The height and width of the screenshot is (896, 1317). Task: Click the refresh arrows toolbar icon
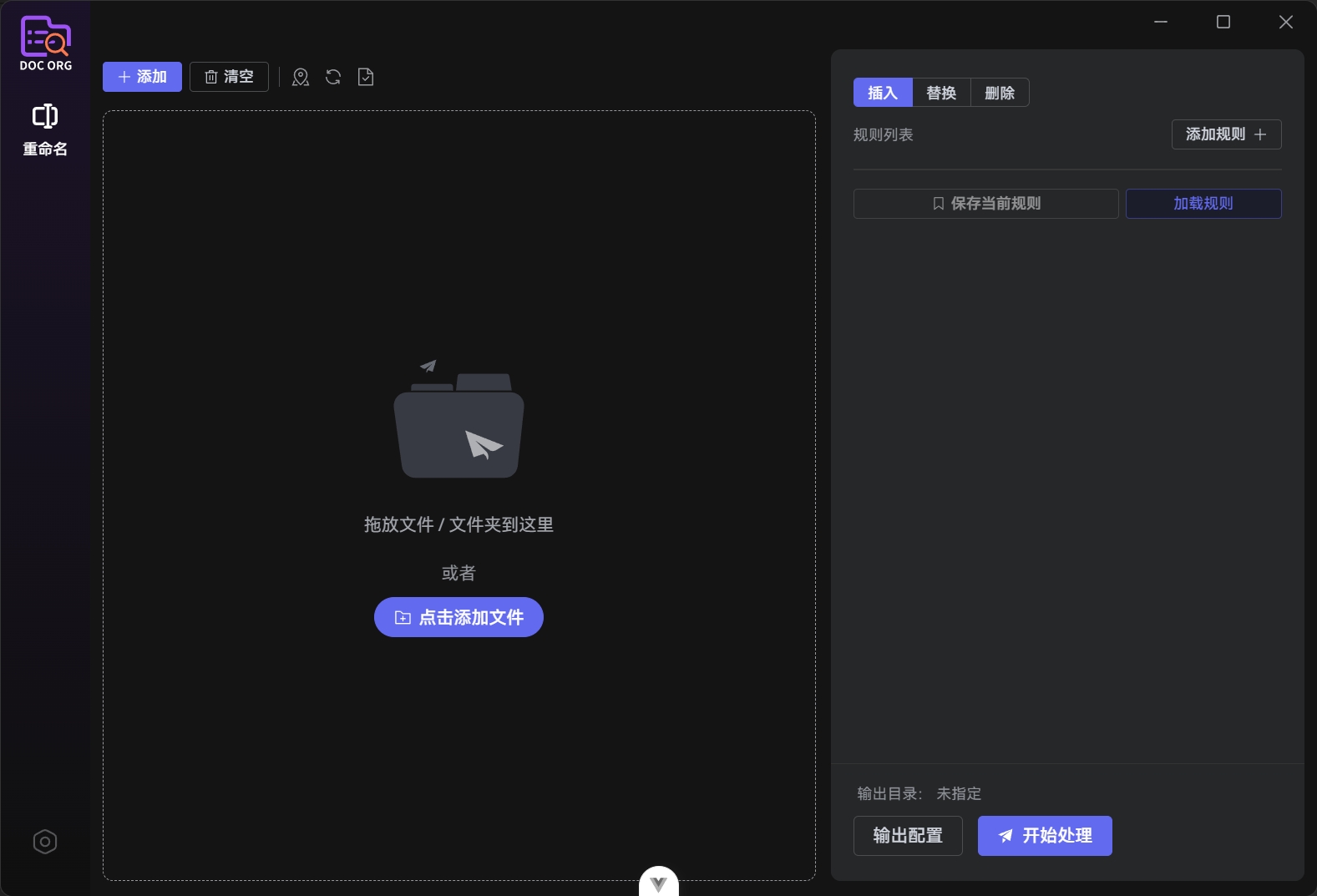pos(333,78)
